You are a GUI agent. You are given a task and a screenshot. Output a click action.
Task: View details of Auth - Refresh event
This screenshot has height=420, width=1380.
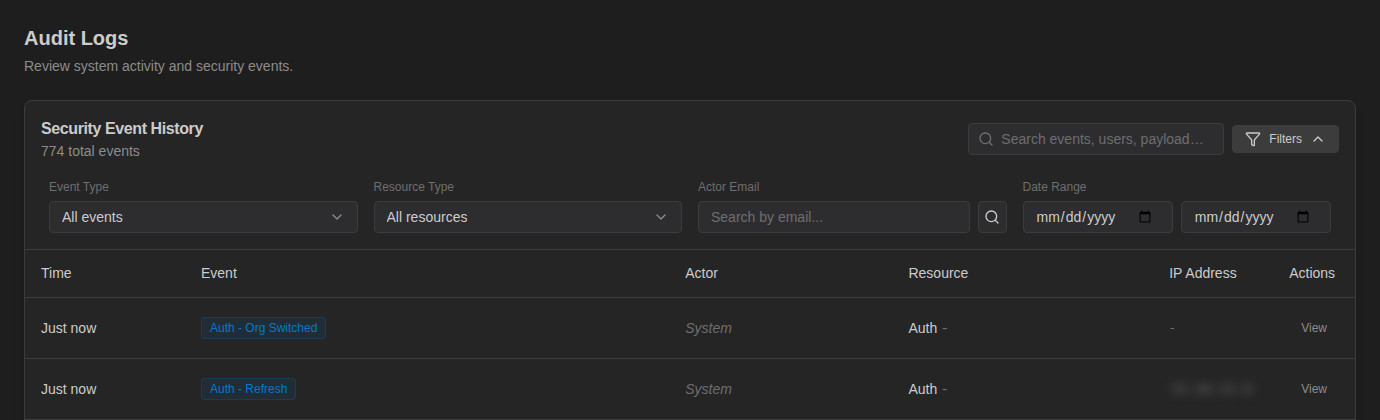1314,389
